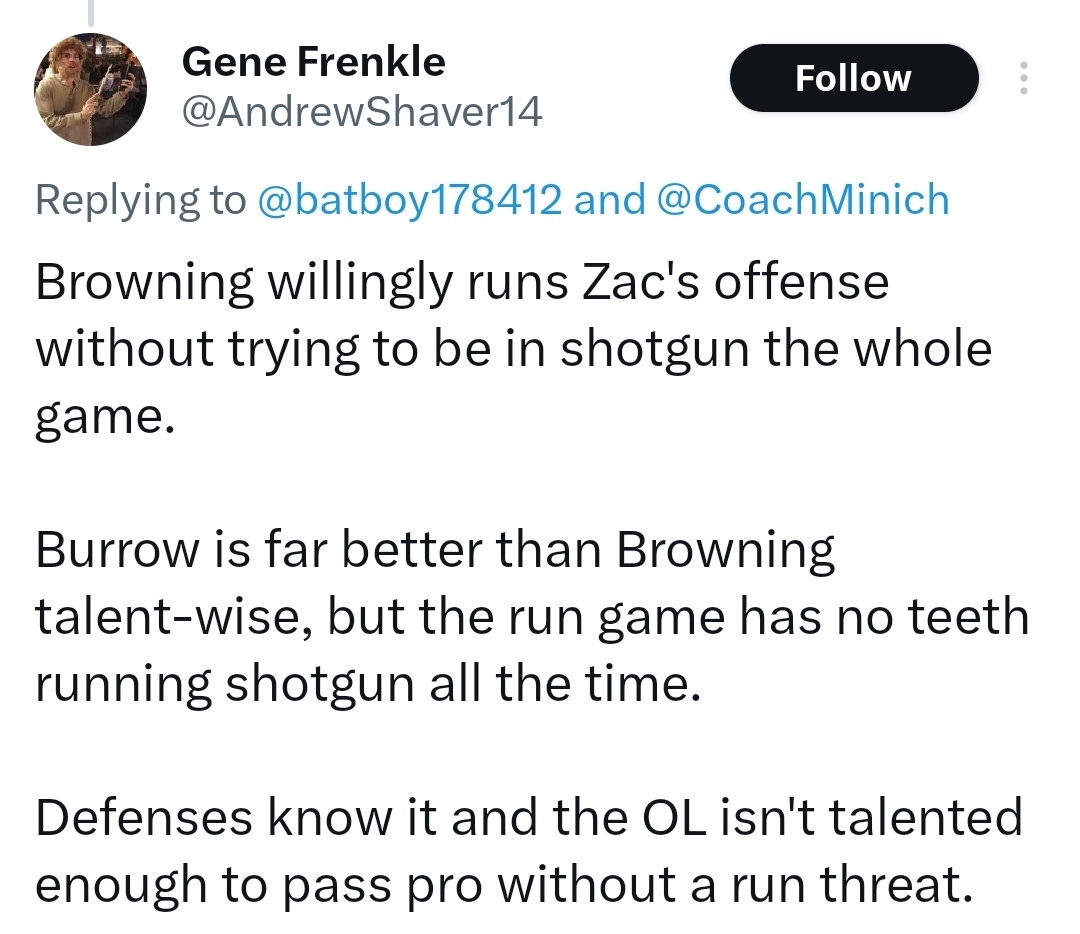This screenshot has height=934, width=1080.
Task: Visit the @batboy178412 mention link
Action: point(410,199)
